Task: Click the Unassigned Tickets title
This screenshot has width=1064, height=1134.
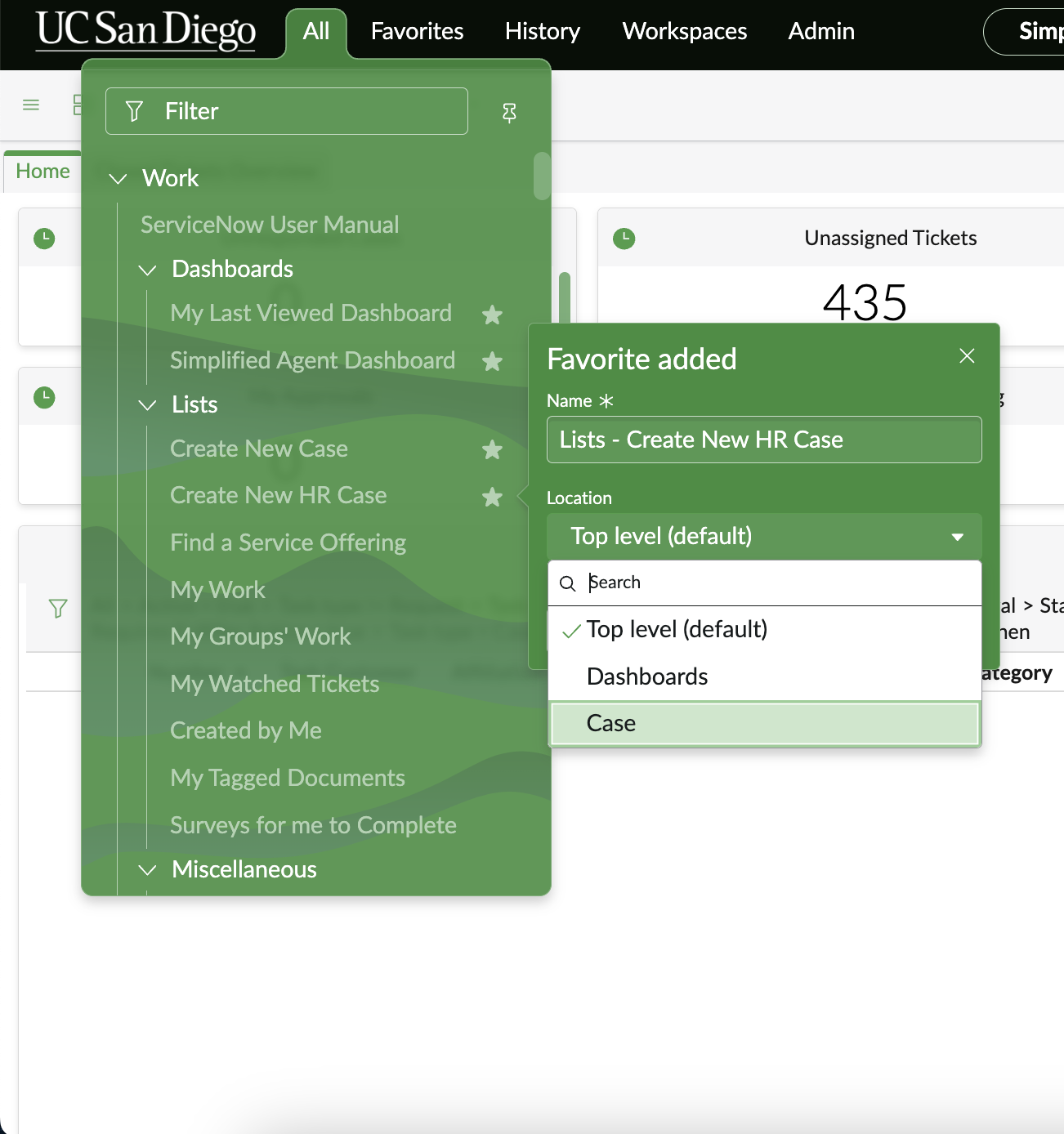Action: tap(891, 238)
